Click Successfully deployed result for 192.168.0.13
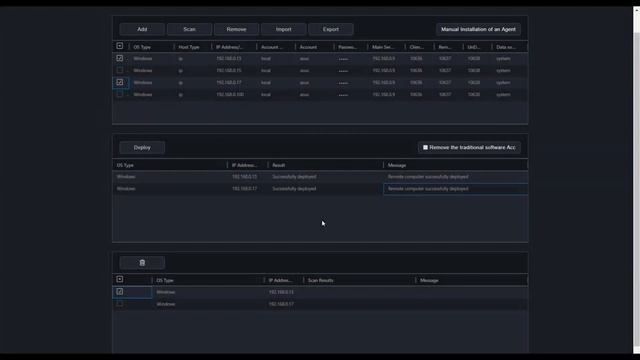This screenshot has height=360, width=640. coord(294,177)
